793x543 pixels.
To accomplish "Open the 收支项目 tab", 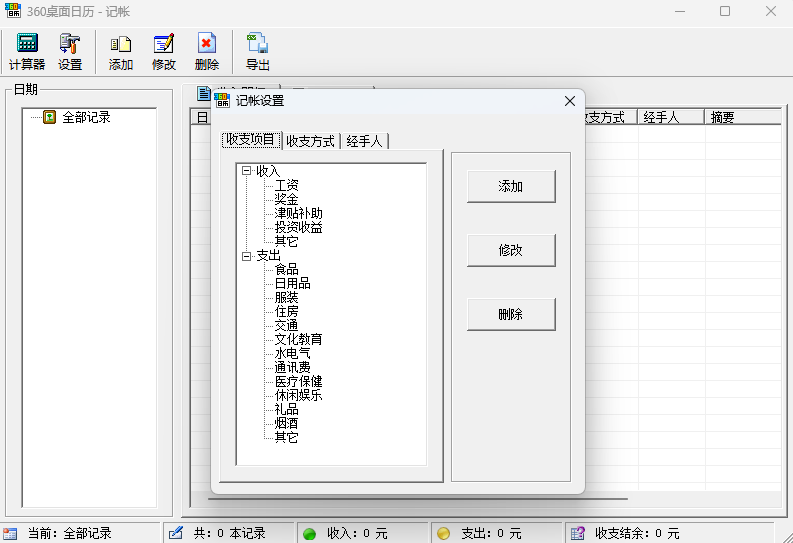I will [250, 140].
